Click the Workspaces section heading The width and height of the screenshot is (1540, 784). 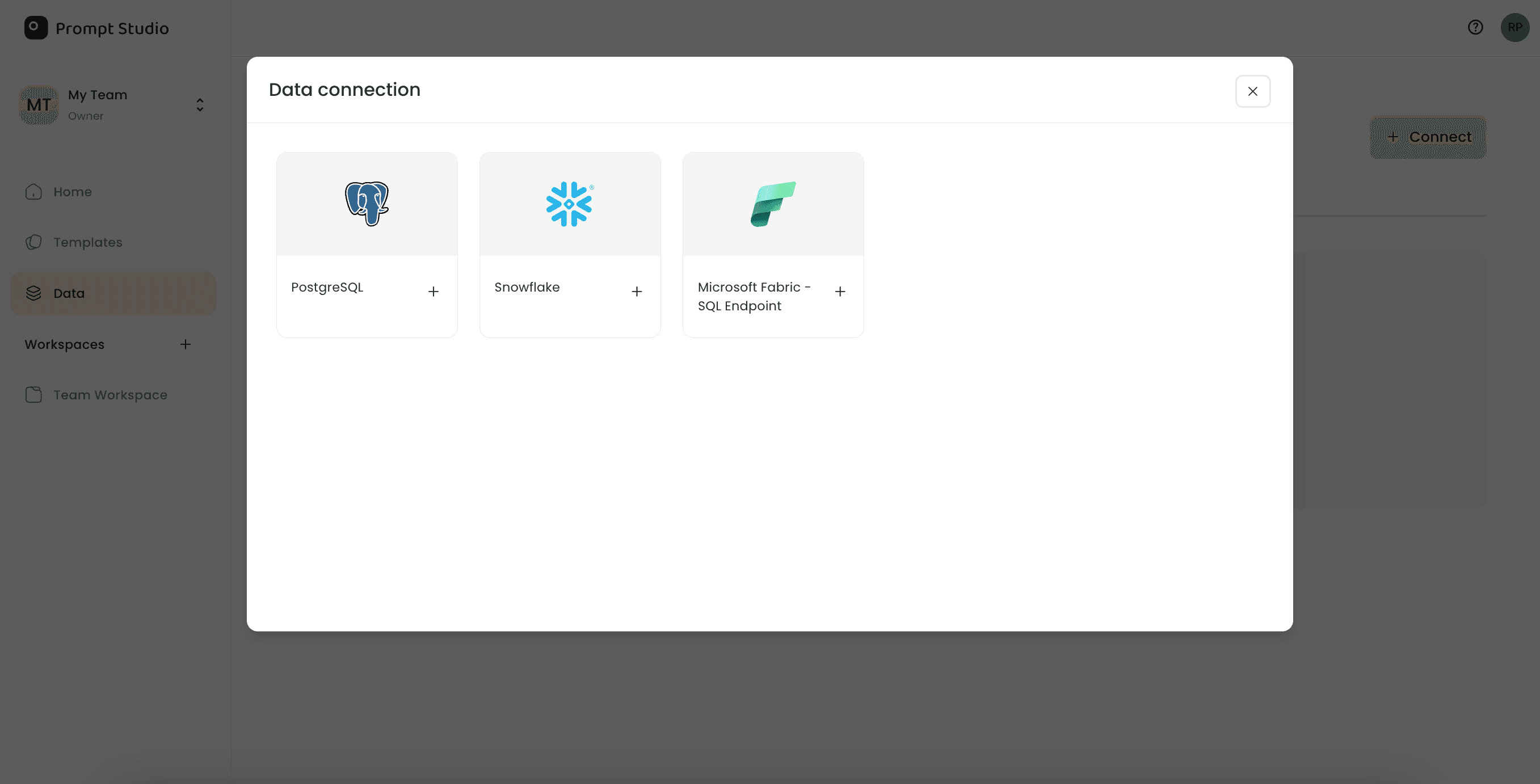coord(65,345)
